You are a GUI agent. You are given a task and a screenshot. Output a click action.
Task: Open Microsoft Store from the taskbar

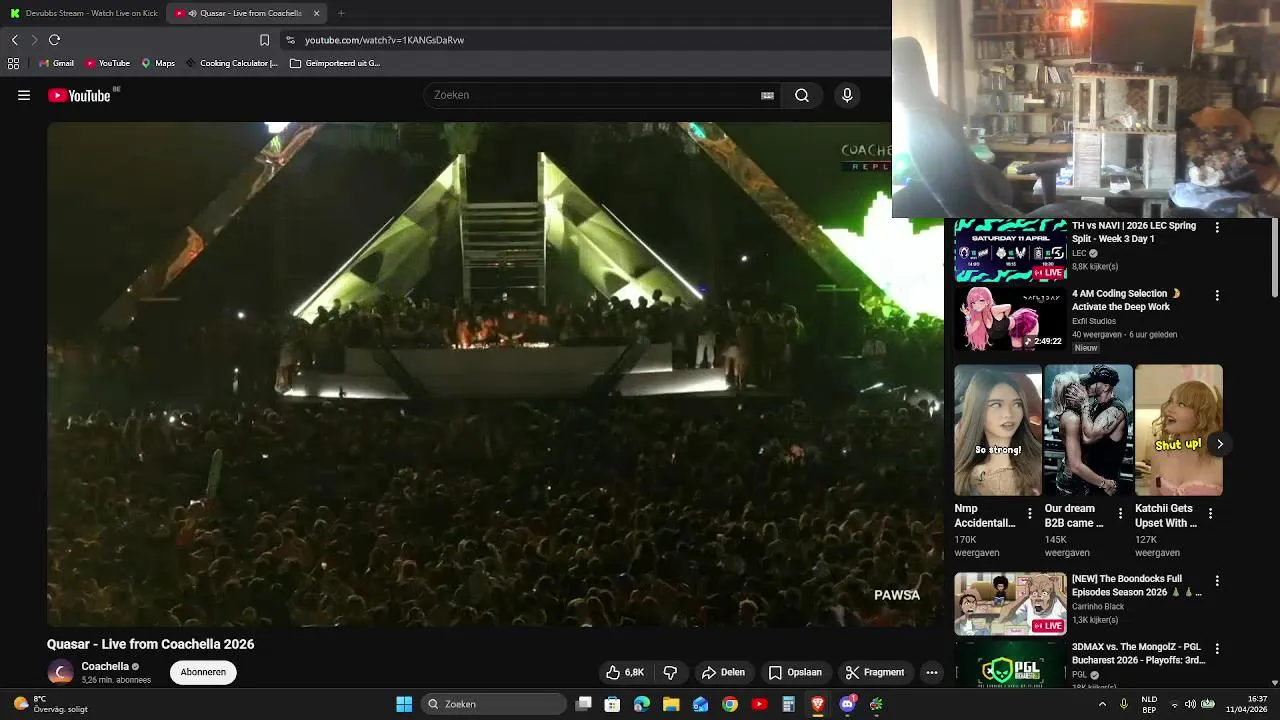[613, 704]
